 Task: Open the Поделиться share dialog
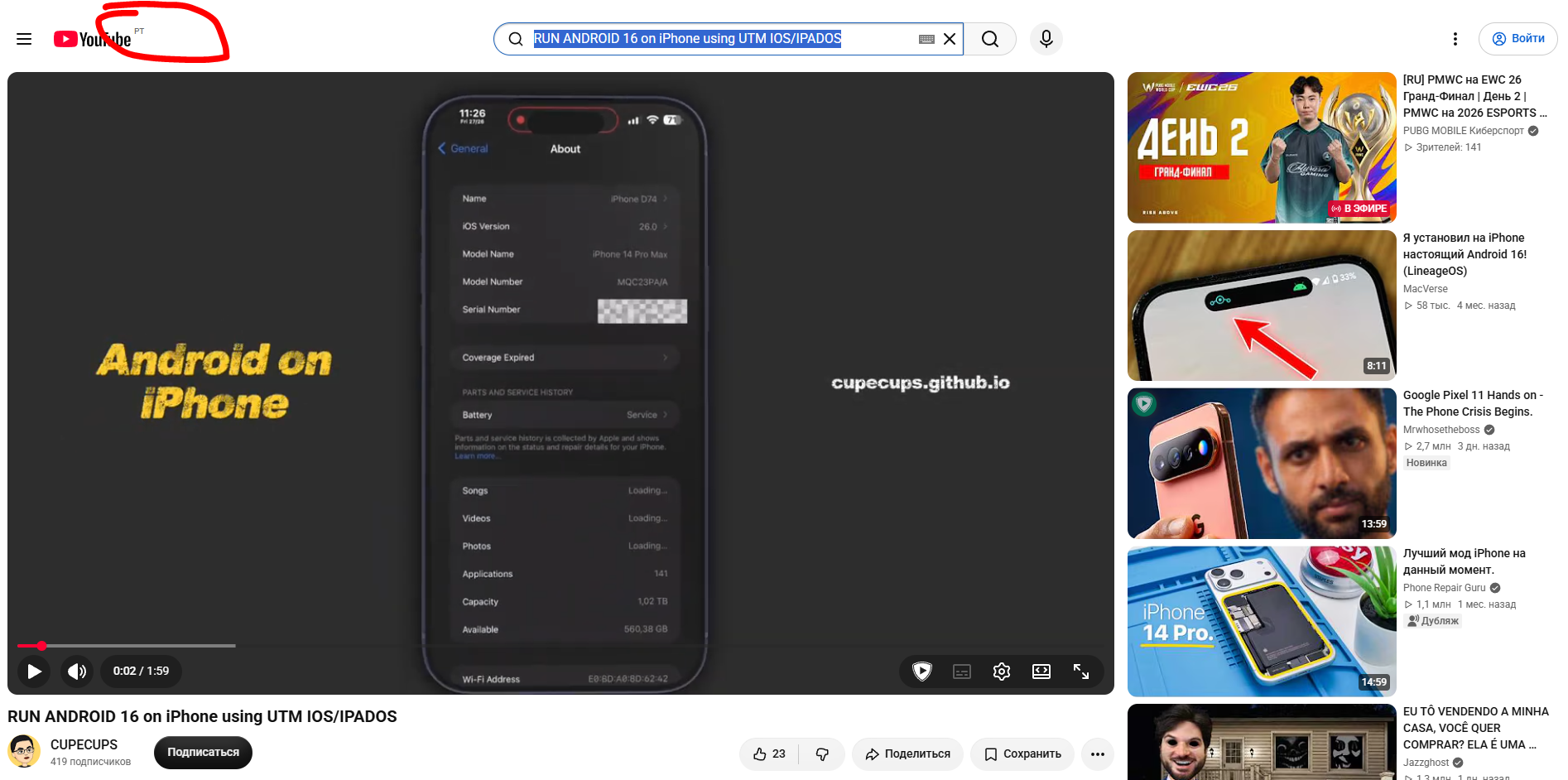tap(907, 754)
